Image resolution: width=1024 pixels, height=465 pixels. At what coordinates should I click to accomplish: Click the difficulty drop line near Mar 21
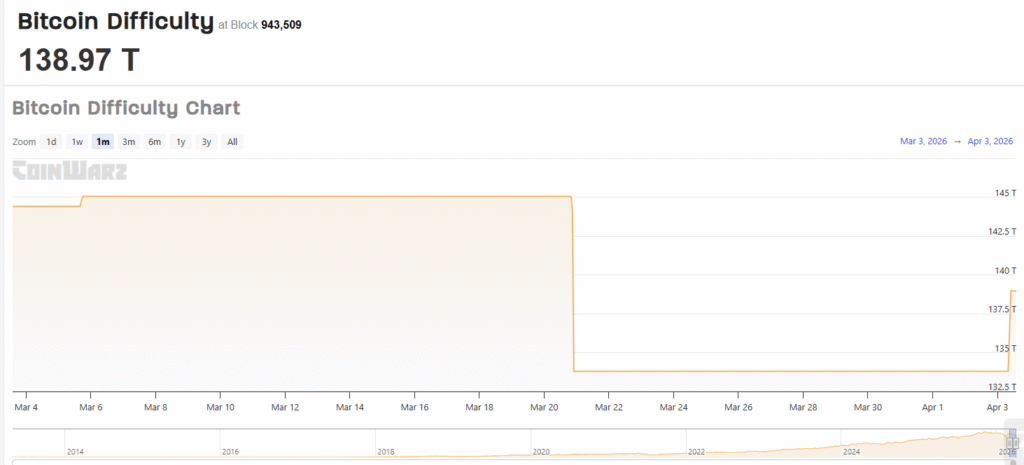pyautogui.click(x=573, y=285)
